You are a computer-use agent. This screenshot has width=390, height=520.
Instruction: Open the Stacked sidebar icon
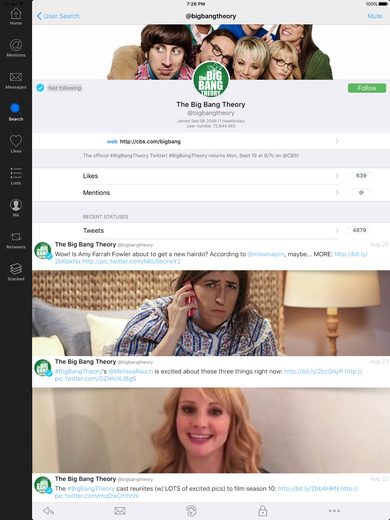(x=16, y=272)
